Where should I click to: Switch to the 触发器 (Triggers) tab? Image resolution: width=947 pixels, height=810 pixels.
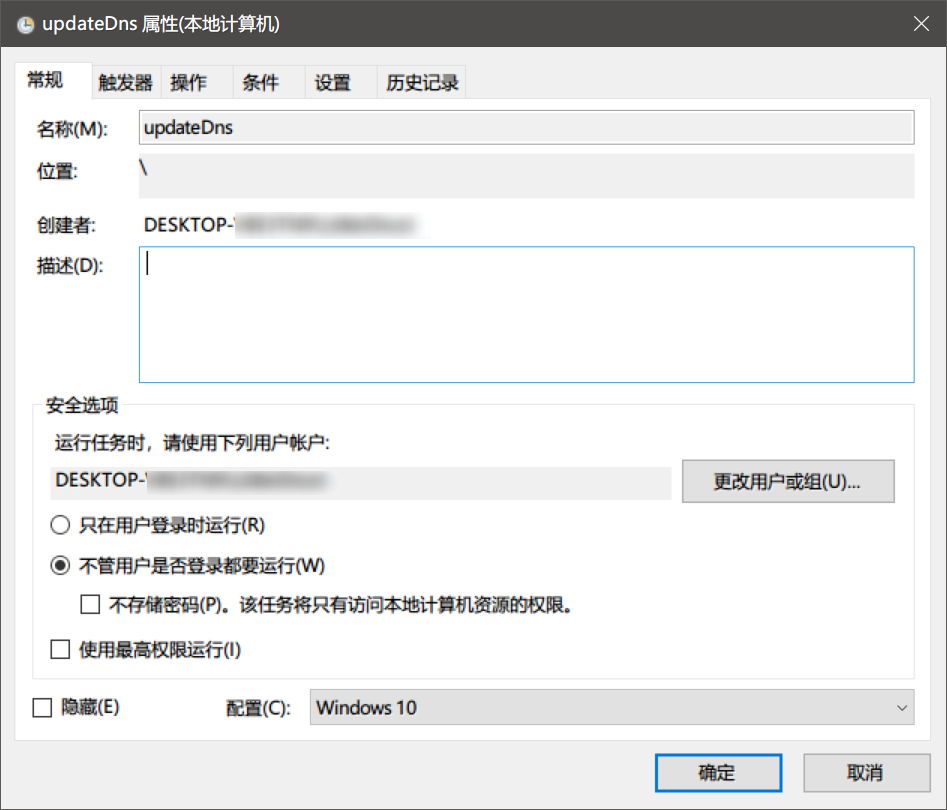[124, 82]
